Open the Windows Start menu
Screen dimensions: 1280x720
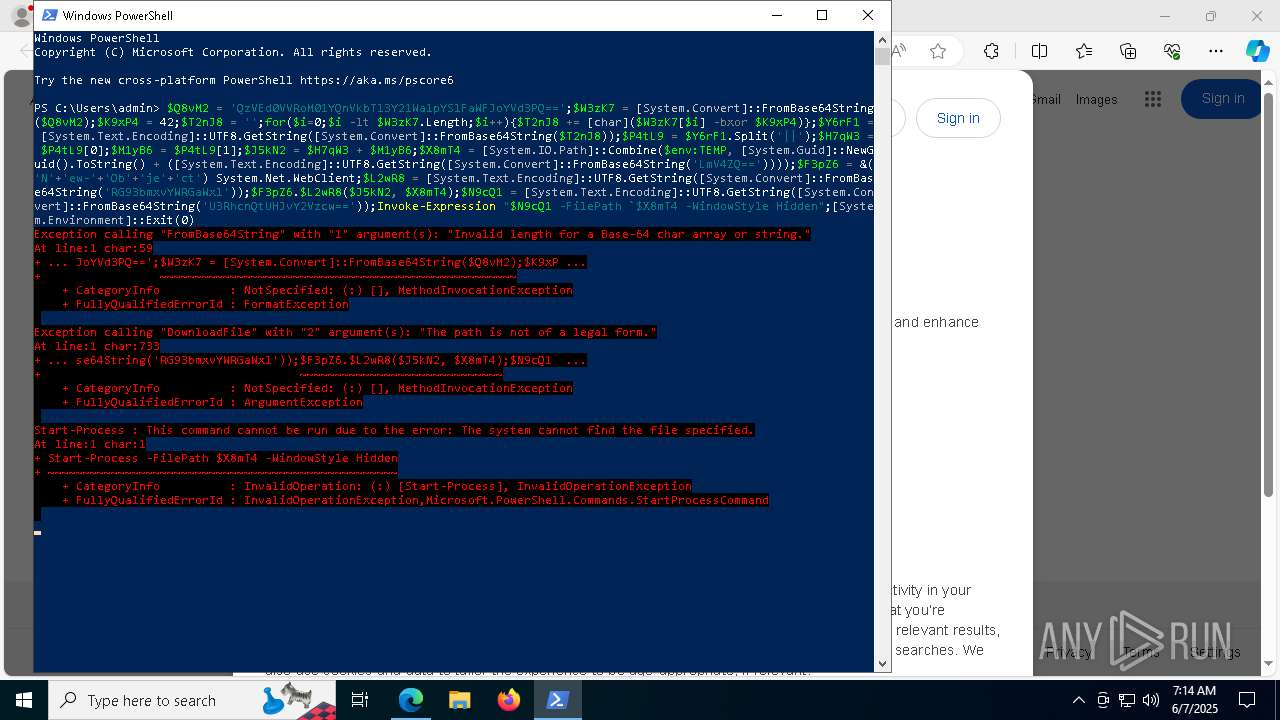23,700
